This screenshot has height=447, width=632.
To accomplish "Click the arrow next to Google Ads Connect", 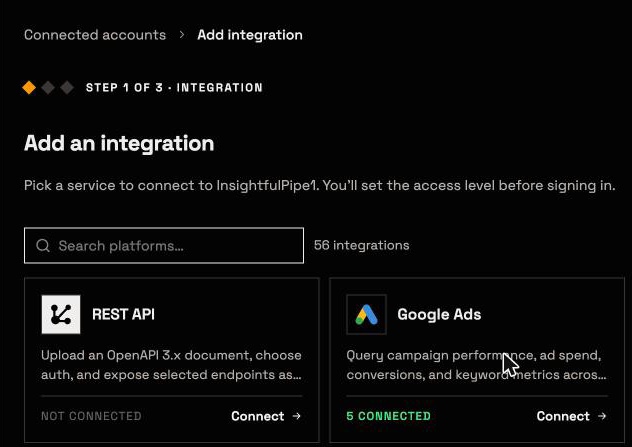I will point(602,416).
